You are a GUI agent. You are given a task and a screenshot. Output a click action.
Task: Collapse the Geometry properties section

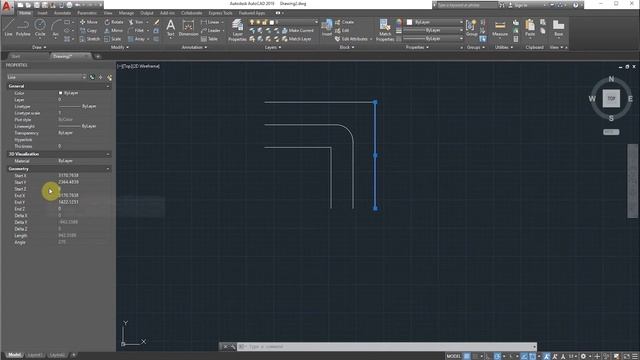(x=108, y=169)
